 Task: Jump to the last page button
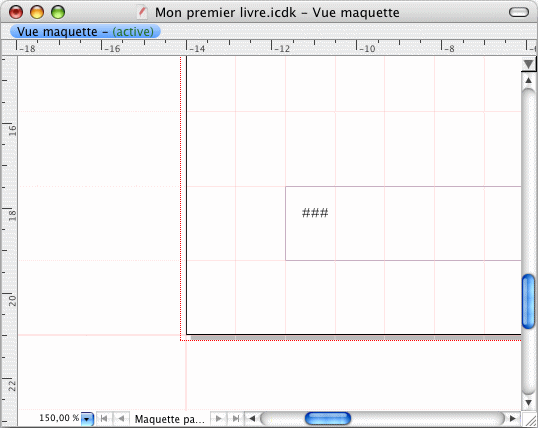tap(236, 418)
